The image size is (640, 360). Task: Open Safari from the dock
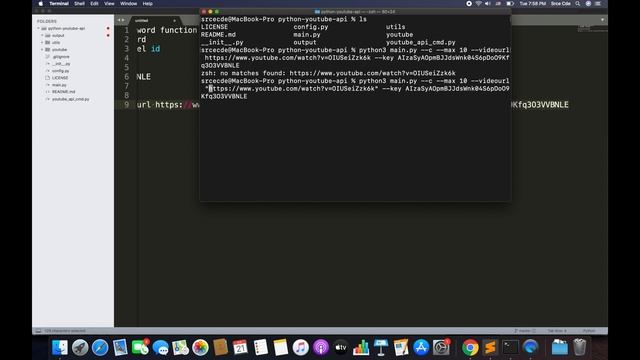(100, 347)
